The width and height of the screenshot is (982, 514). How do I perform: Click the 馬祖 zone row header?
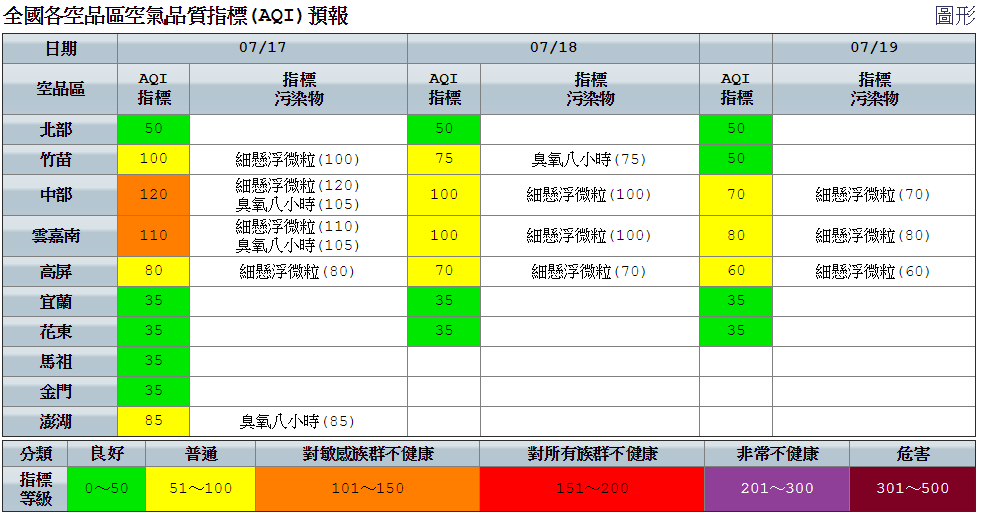tap(60, 362)
